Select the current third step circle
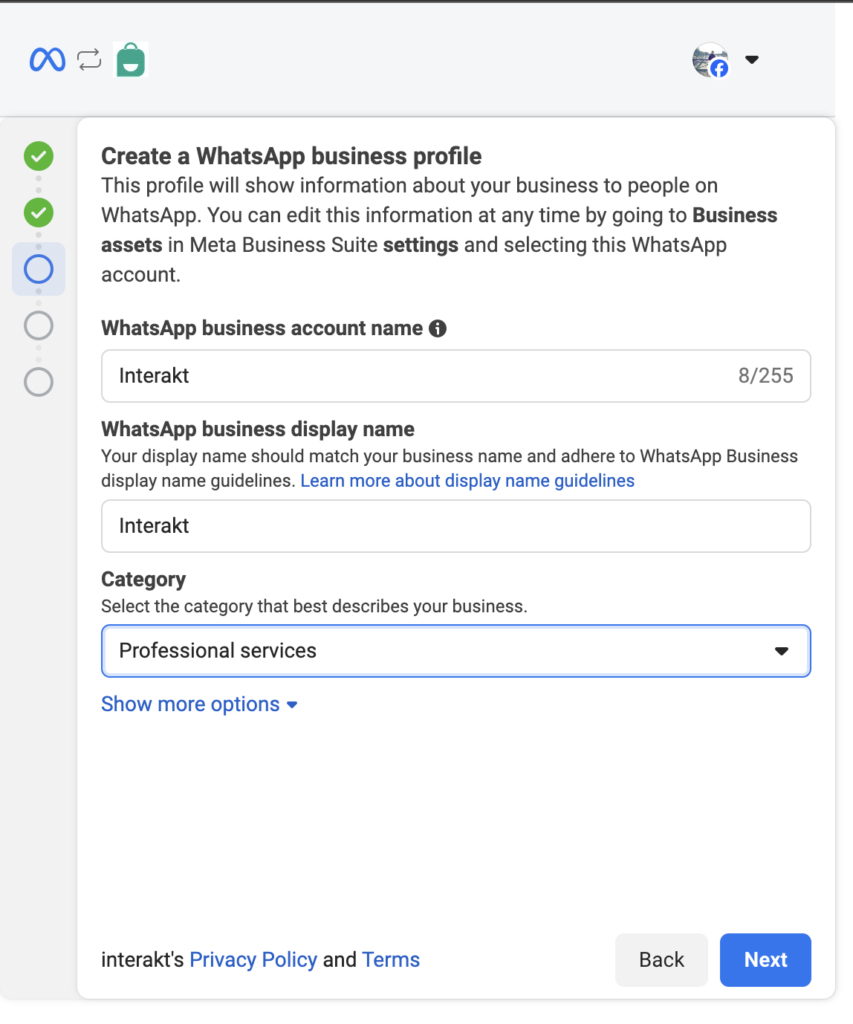This screenshot has height=1024, width=853. coord(39,269)
